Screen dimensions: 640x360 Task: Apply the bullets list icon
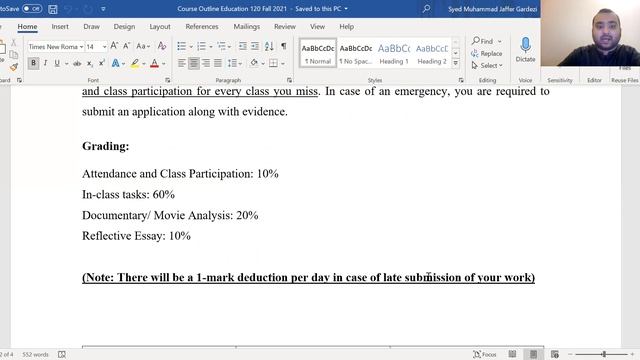point(182,46)
